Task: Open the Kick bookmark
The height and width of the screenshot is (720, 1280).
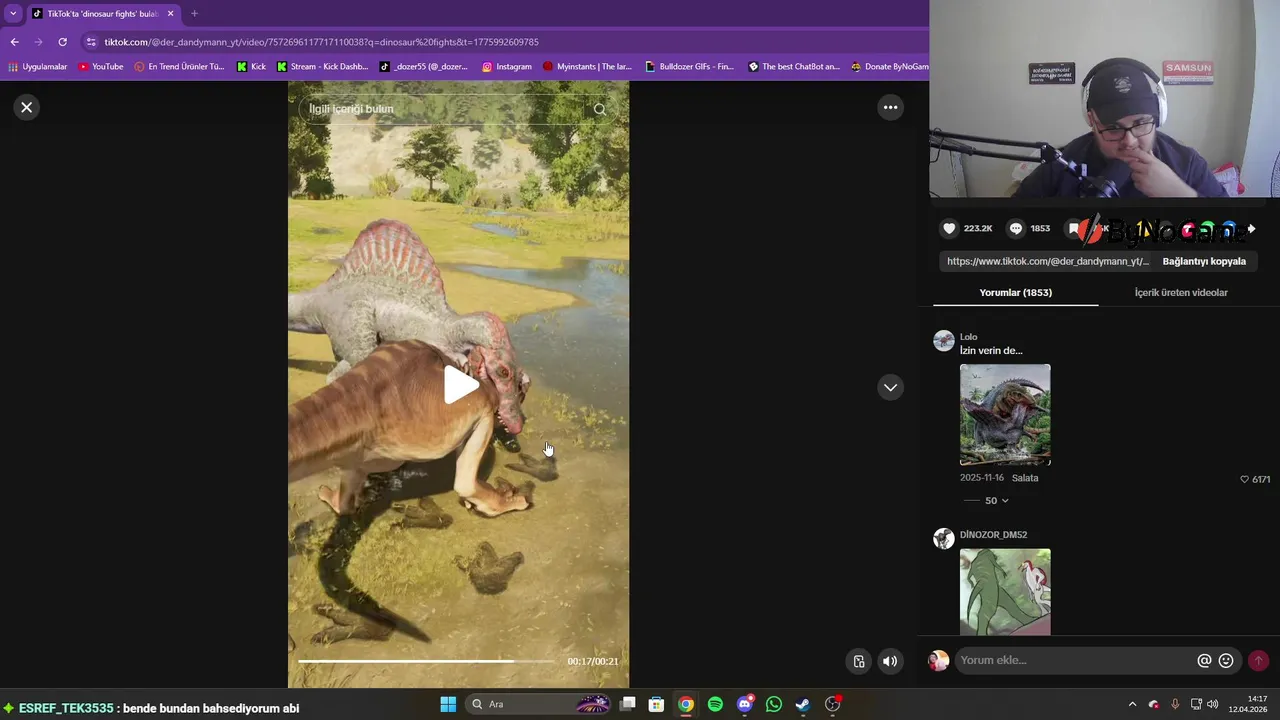Action: (251, 67)
